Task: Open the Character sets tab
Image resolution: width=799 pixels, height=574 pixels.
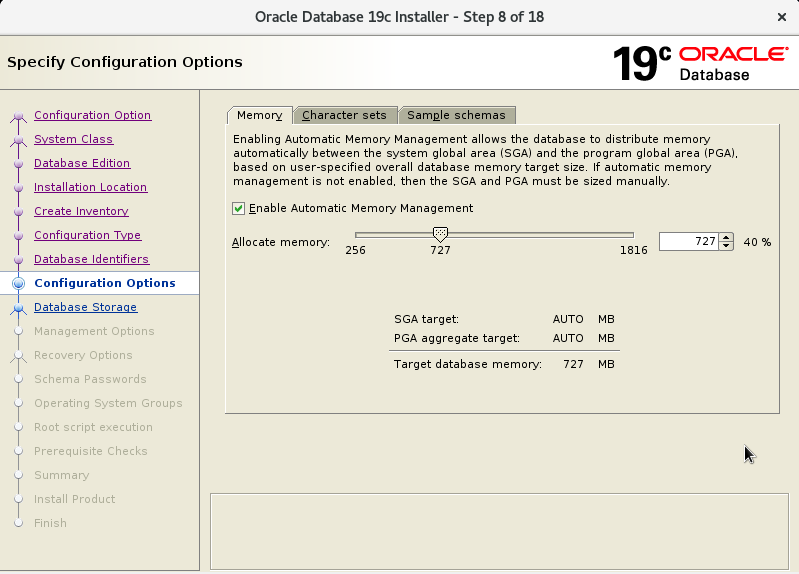Action: (344, 115)
